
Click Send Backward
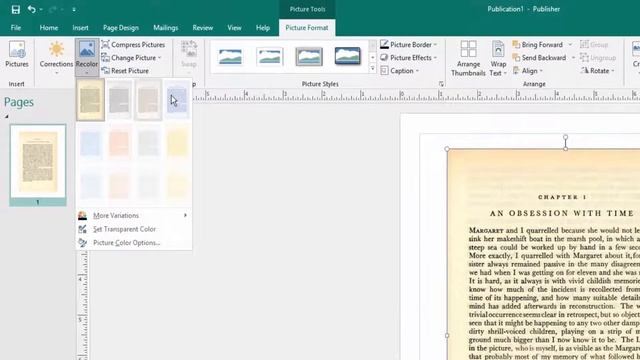pyautogui.click(x=539, y=58)
